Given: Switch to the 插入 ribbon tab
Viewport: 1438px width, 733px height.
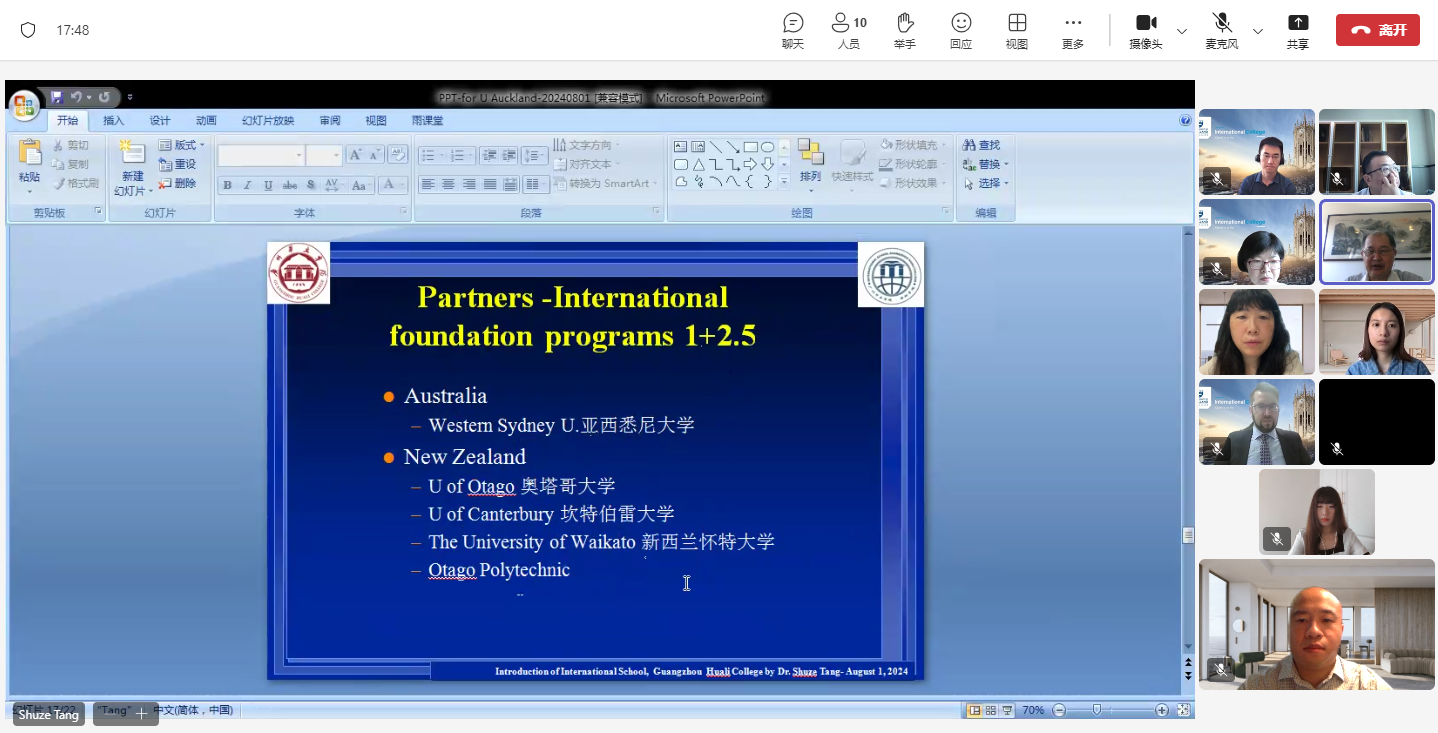Looking at the screenshot, I should click(114, 121).
